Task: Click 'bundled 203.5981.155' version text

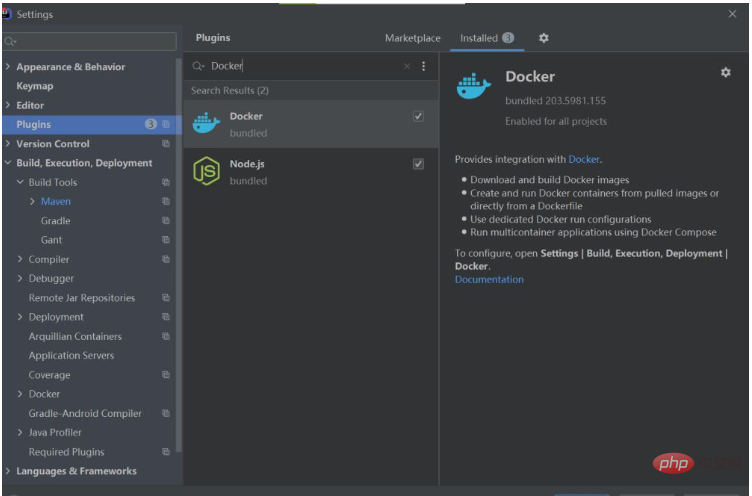Action: (x=555, y=101)
